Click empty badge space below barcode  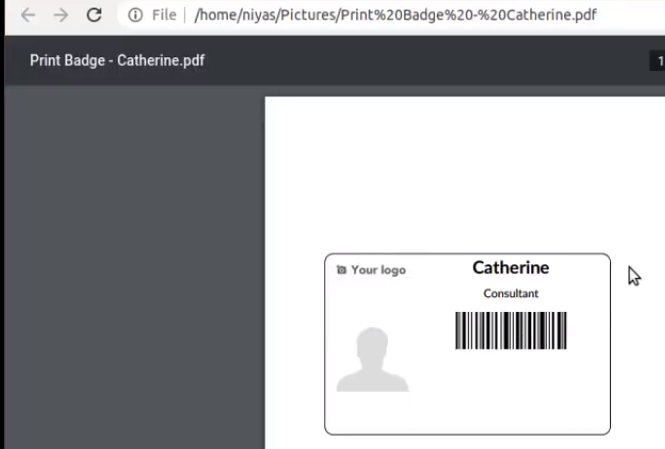(511, 390)
